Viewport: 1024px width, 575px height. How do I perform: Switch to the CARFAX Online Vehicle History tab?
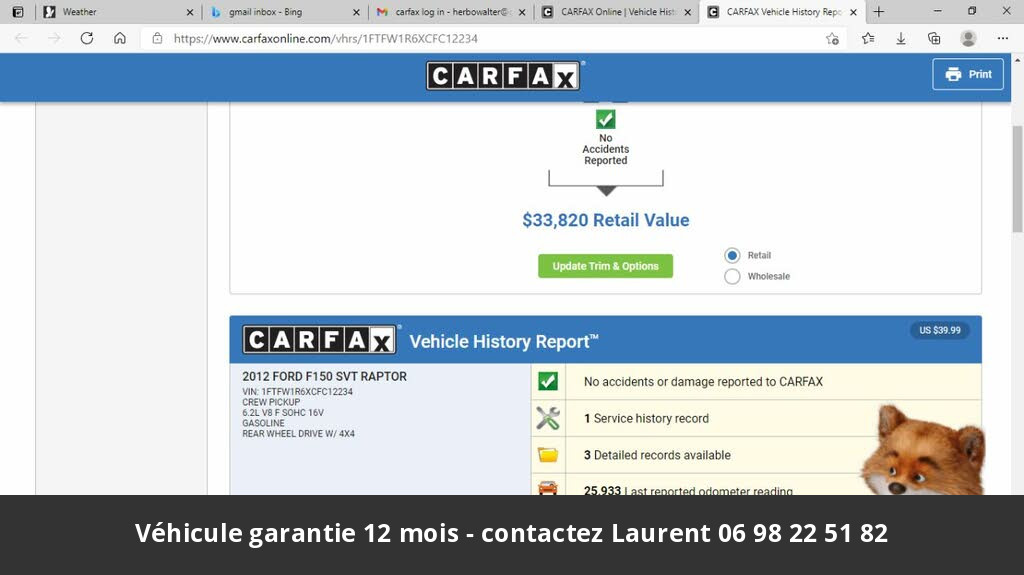616,12
